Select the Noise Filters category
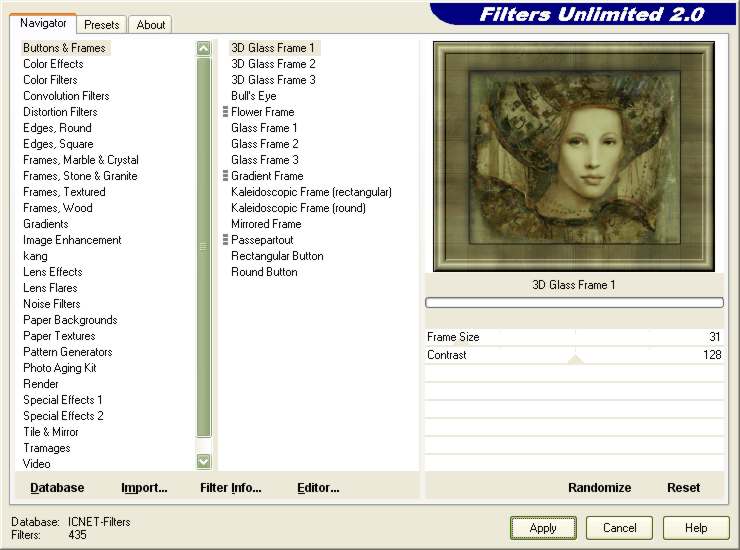Screen dimensions: 740x550 (52, 304)
